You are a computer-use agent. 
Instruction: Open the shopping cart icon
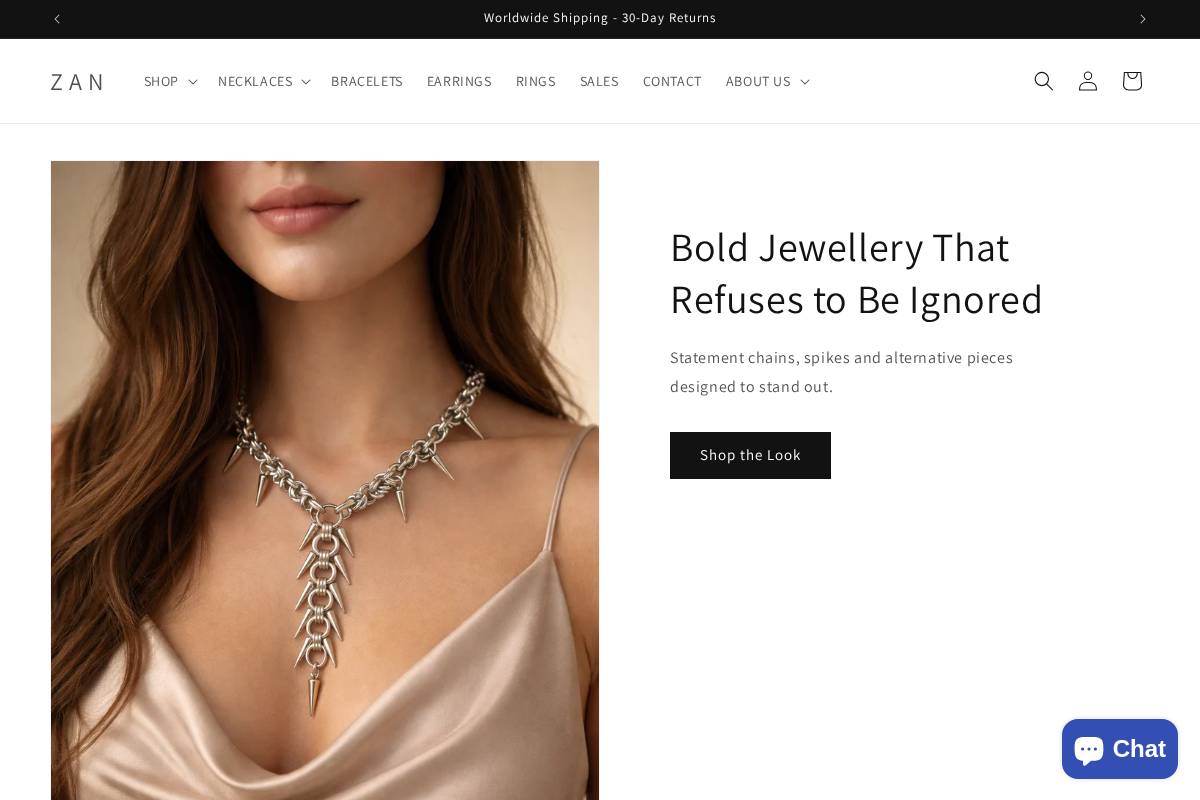point(1131,81)
